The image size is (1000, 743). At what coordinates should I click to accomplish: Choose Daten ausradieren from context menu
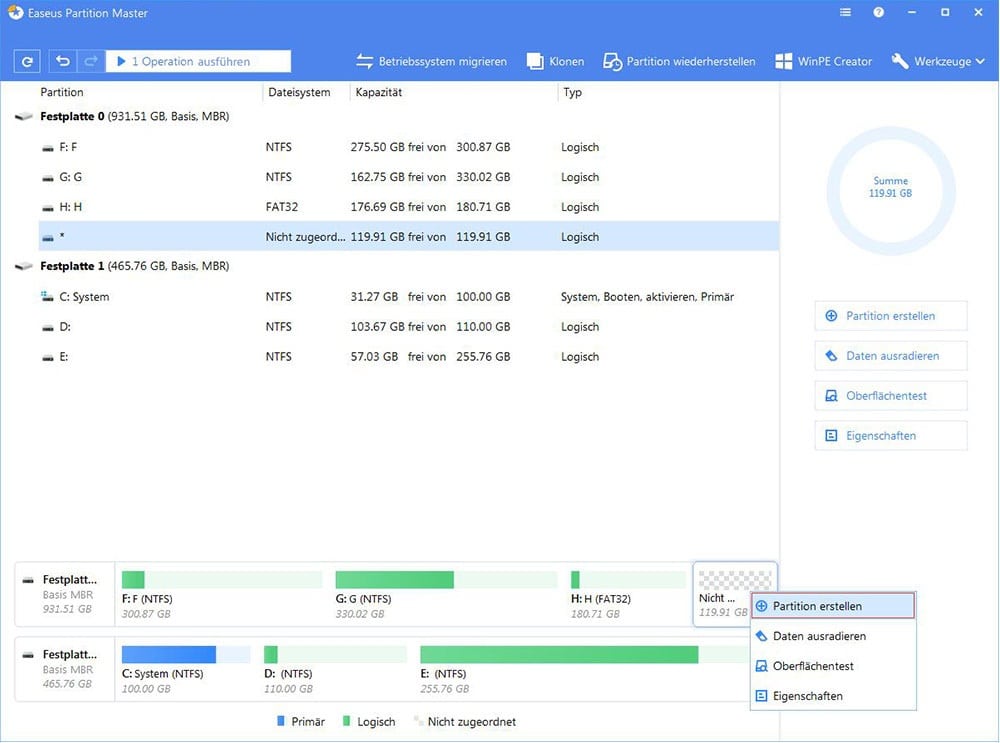click(834, 636)
